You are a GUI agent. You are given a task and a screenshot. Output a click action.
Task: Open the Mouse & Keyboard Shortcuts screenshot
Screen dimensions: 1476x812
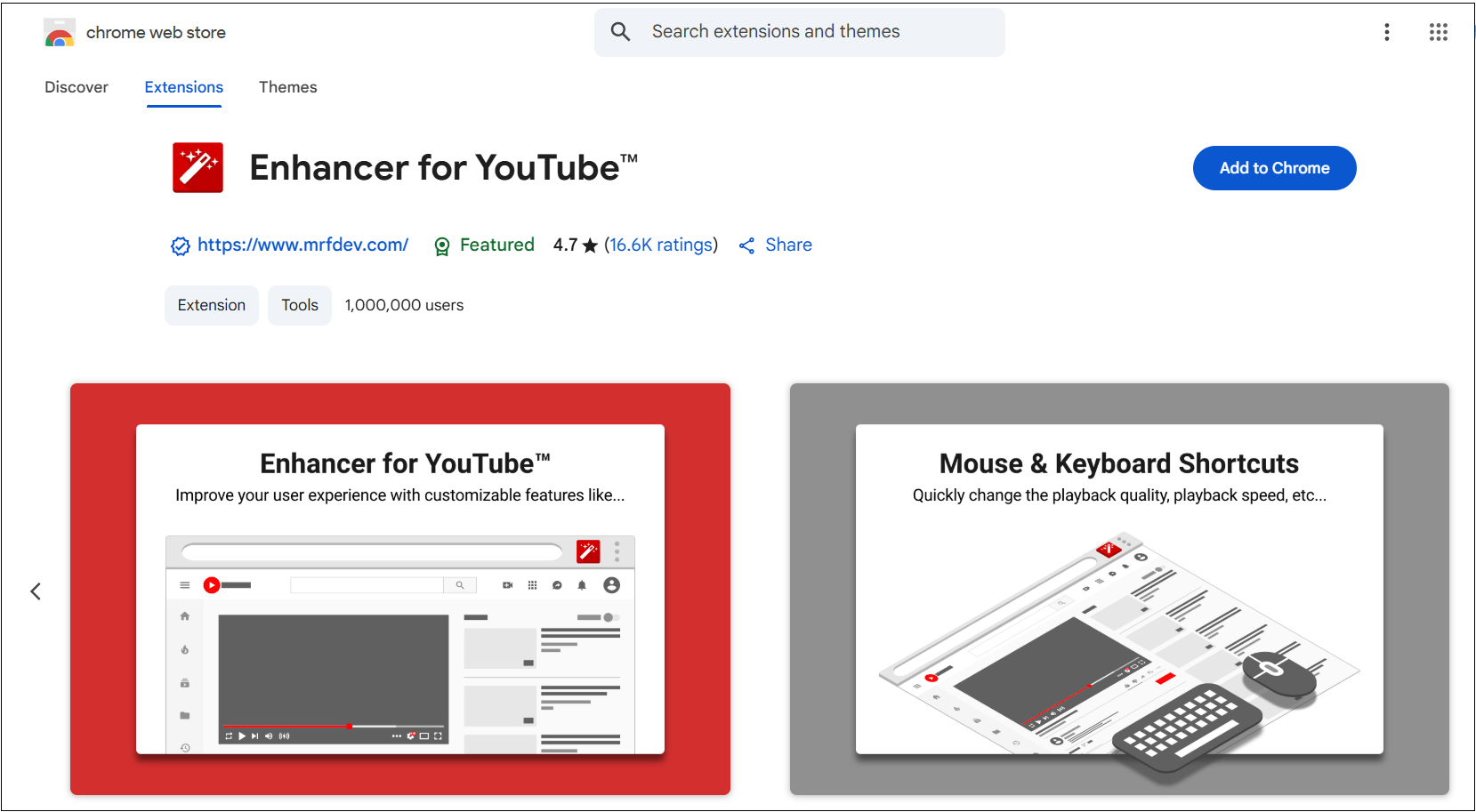(1119, 589)
